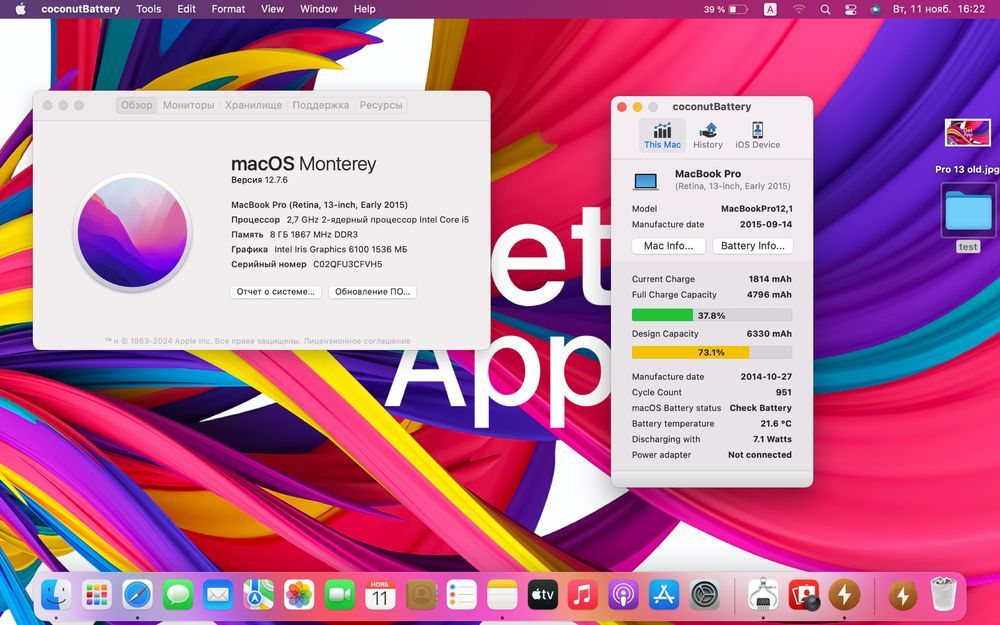This screenshot has height=625, width=1000.
Task: Launch Launchpad from the Dock
Action: [x=97, y=596]
